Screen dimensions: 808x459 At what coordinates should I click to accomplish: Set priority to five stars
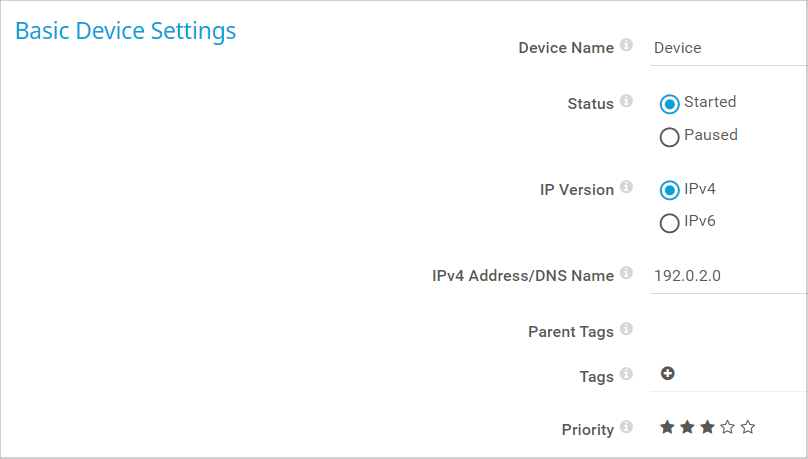(747, 427)
